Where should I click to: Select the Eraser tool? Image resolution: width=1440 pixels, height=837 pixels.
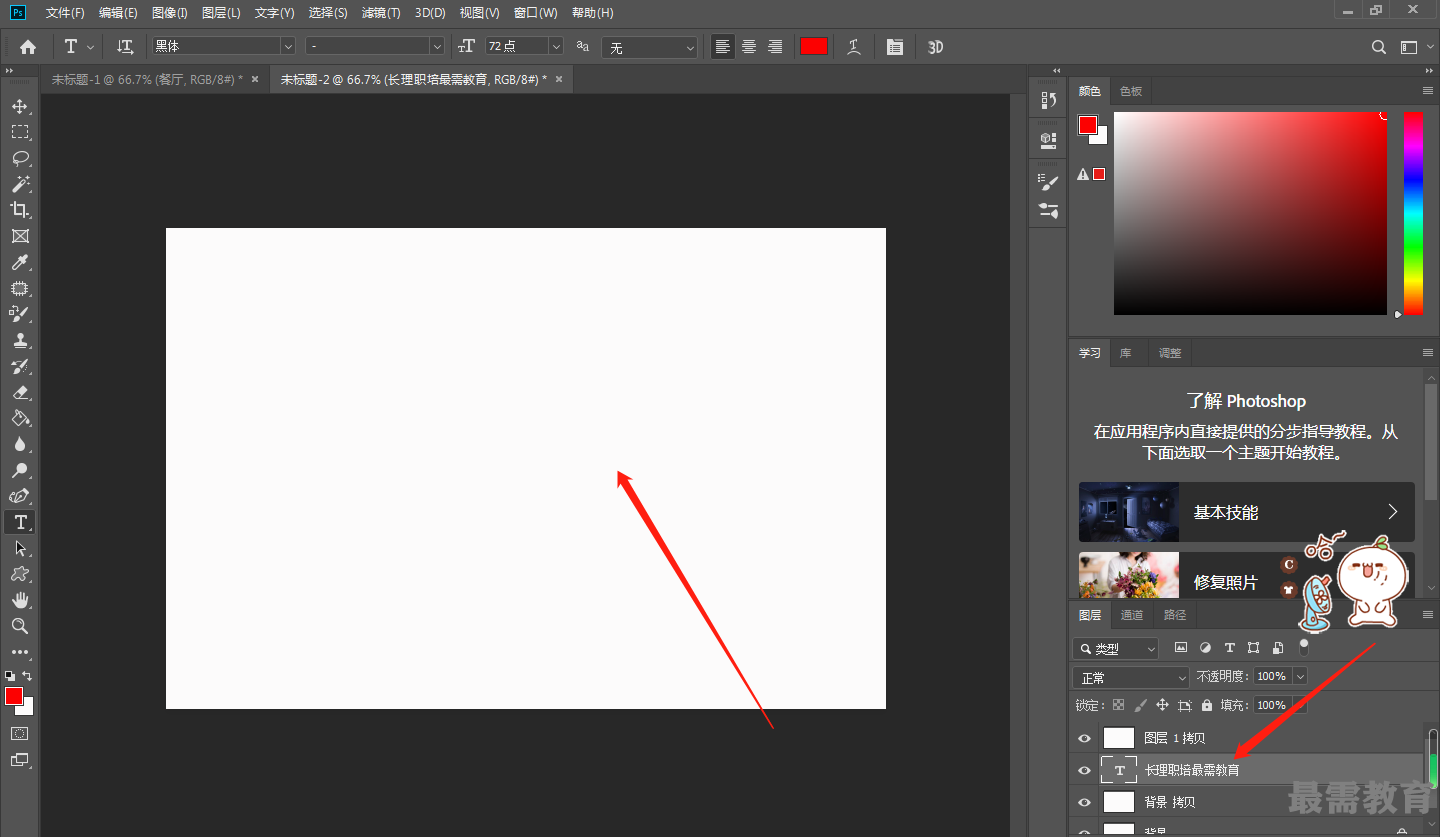[20, 392]
